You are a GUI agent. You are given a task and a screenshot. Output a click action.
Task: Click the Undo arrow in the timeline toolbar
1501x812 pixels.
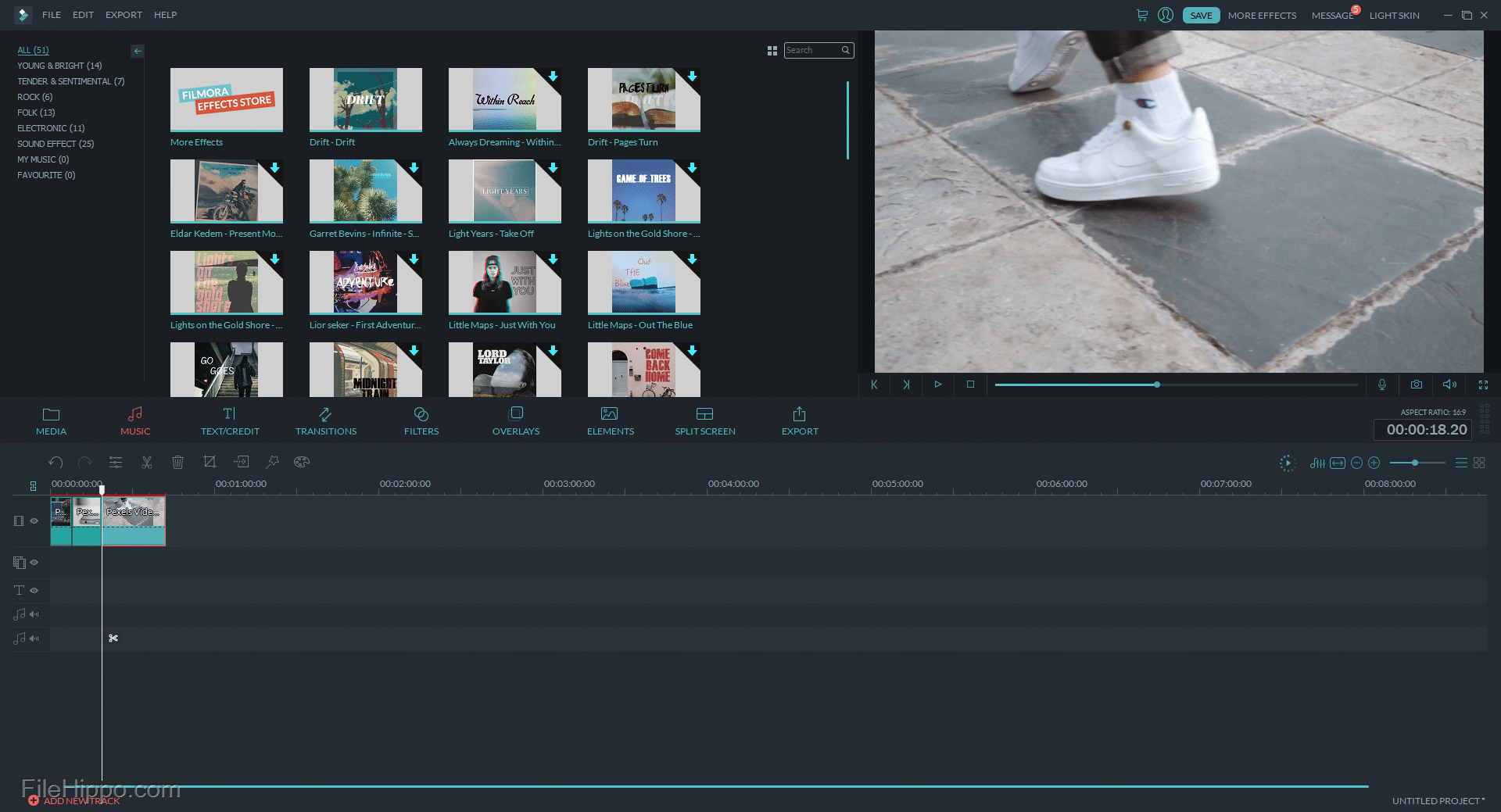coord(56,462)
